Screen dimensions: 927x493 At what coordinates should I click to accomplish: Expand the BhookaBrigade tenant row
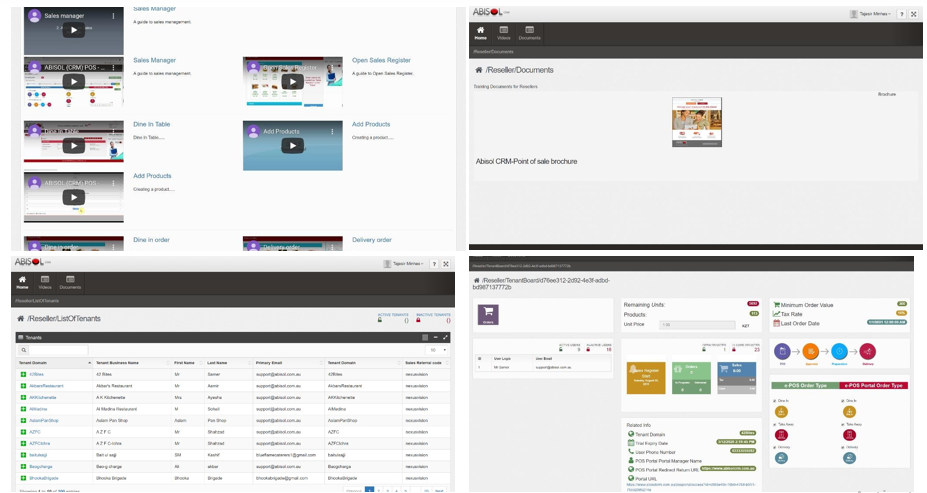click(x=23, y=478)
